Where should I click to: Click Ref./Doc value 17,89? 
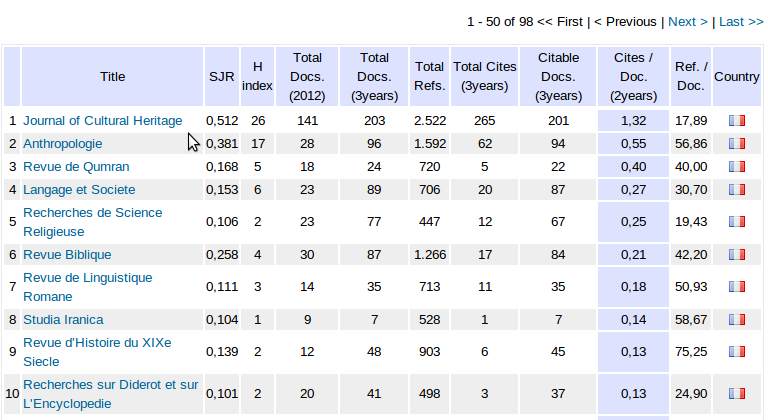691,121
